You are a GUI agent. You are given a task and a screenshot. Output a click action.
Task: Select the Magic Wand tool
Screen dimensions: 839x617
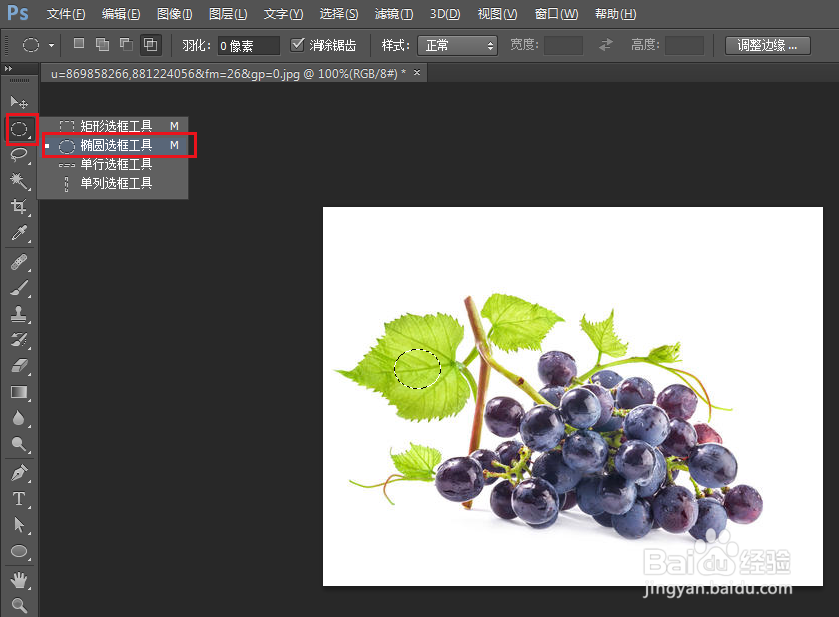(x=20, y=181)
